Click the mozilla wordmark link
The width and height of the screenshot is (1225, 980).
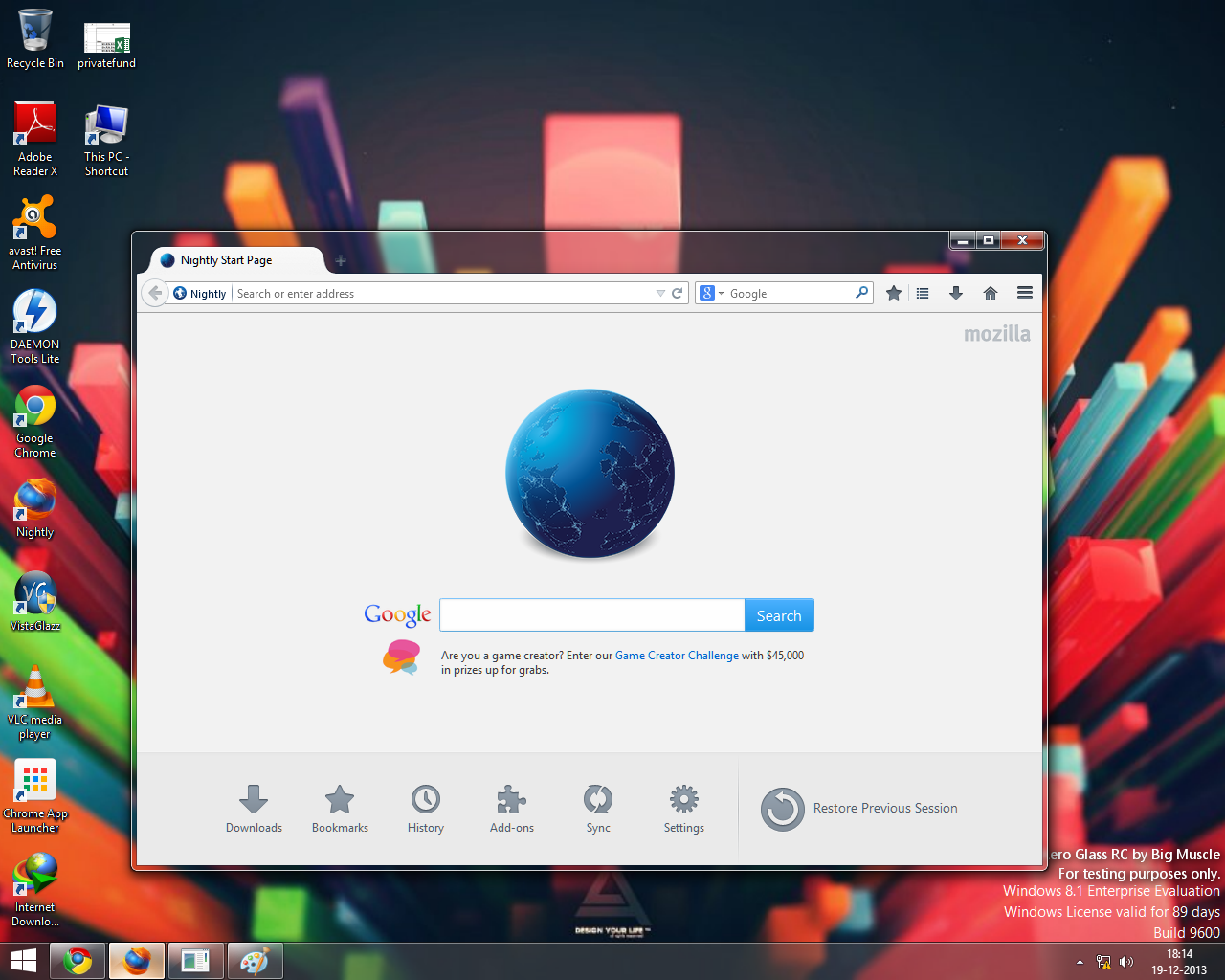click(x=997, y=334)
